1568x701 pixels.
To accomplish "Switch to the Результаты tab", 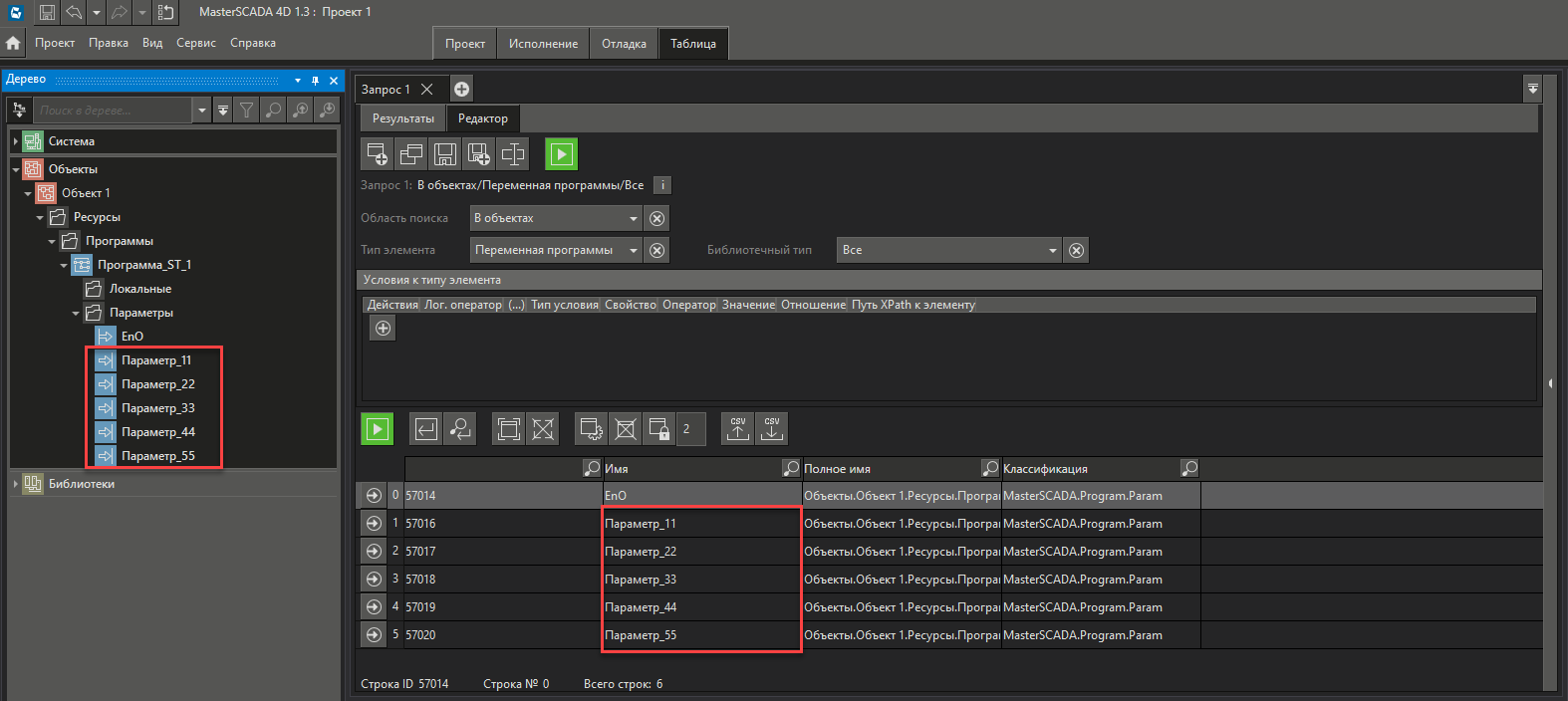I will pyautogui.click(x=402, y=118).
